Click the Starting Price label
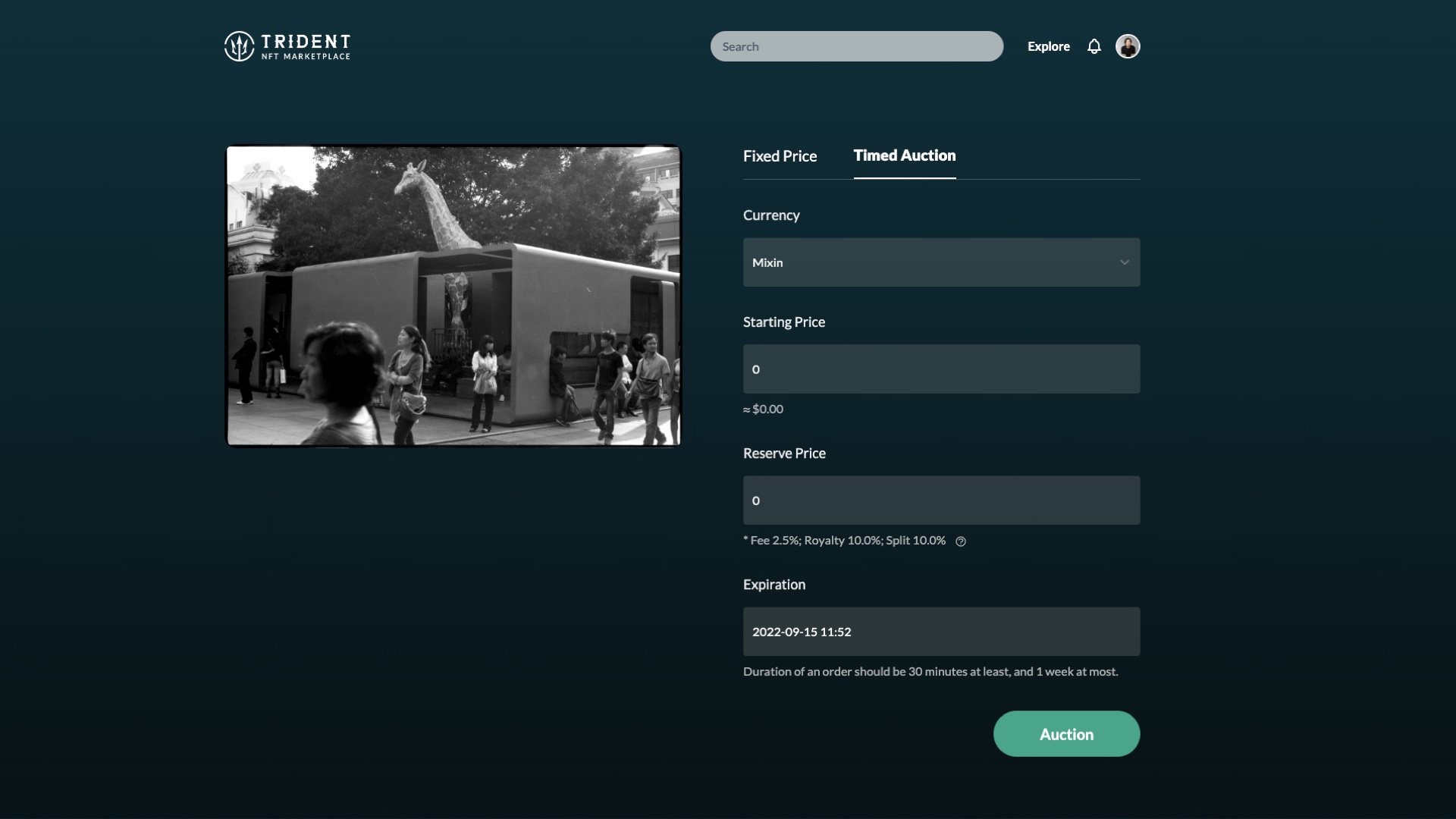The image size is (1456, 819). [783, 322]
